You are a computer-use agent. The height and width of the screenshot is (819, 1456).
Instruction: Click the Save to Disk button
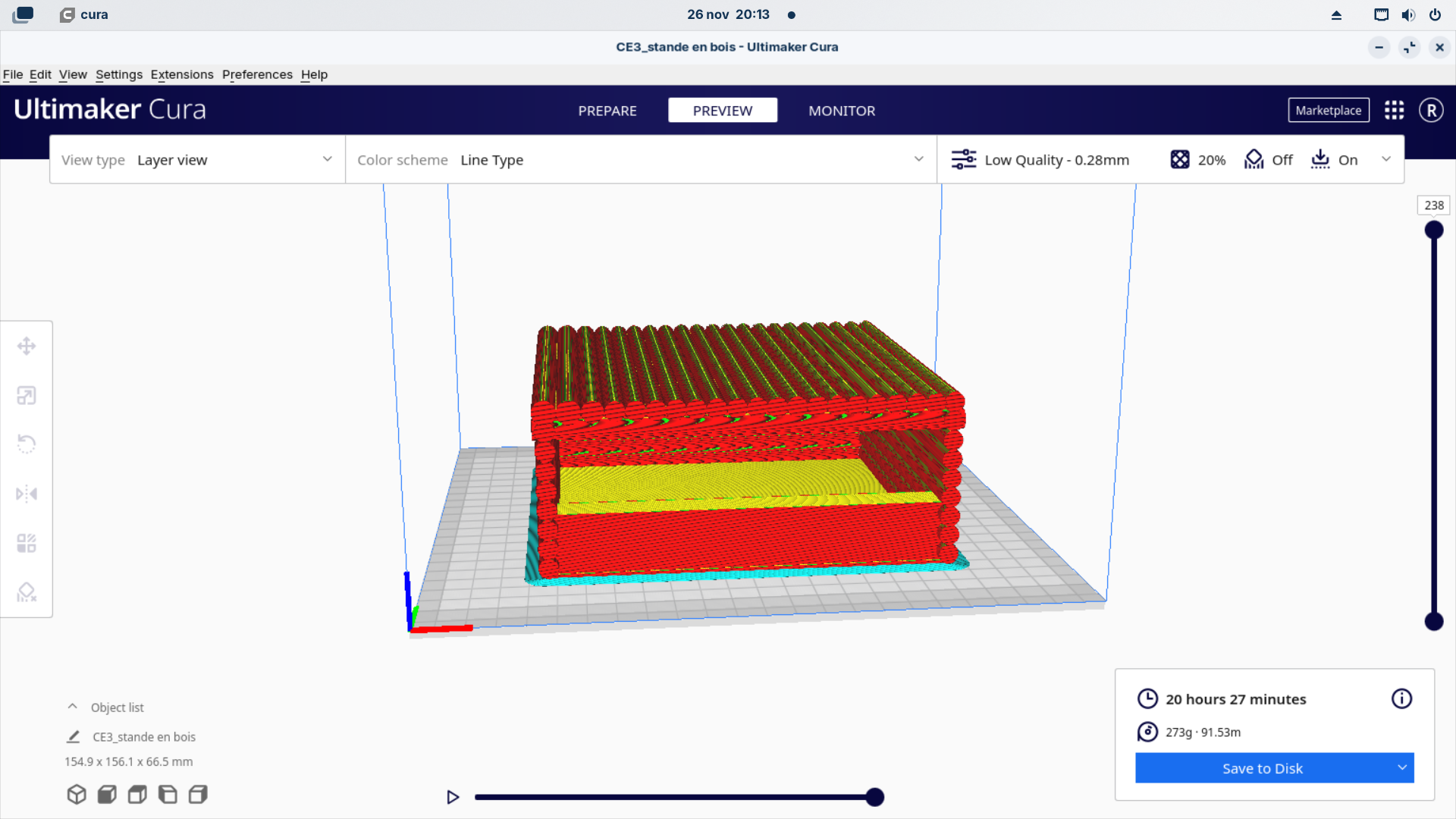(1263, 767)
